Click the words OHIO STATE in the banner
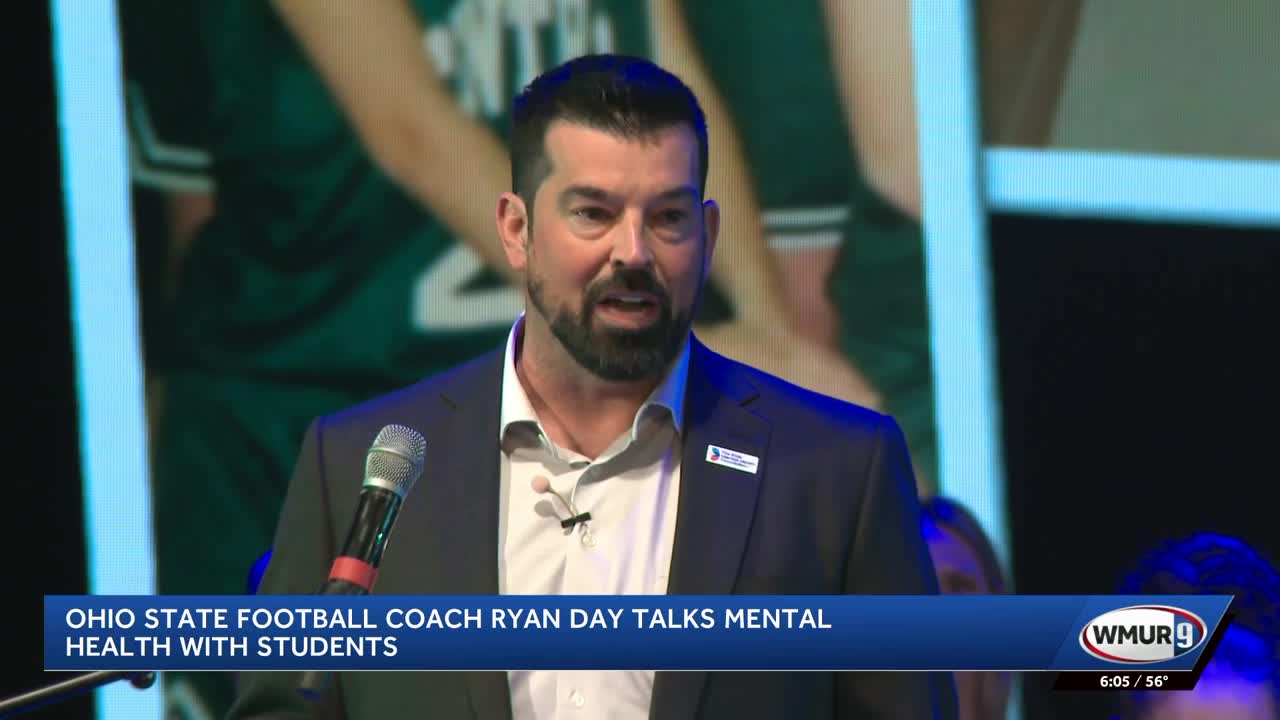Screen dimensions: 1280x720 tap(125, 621)
